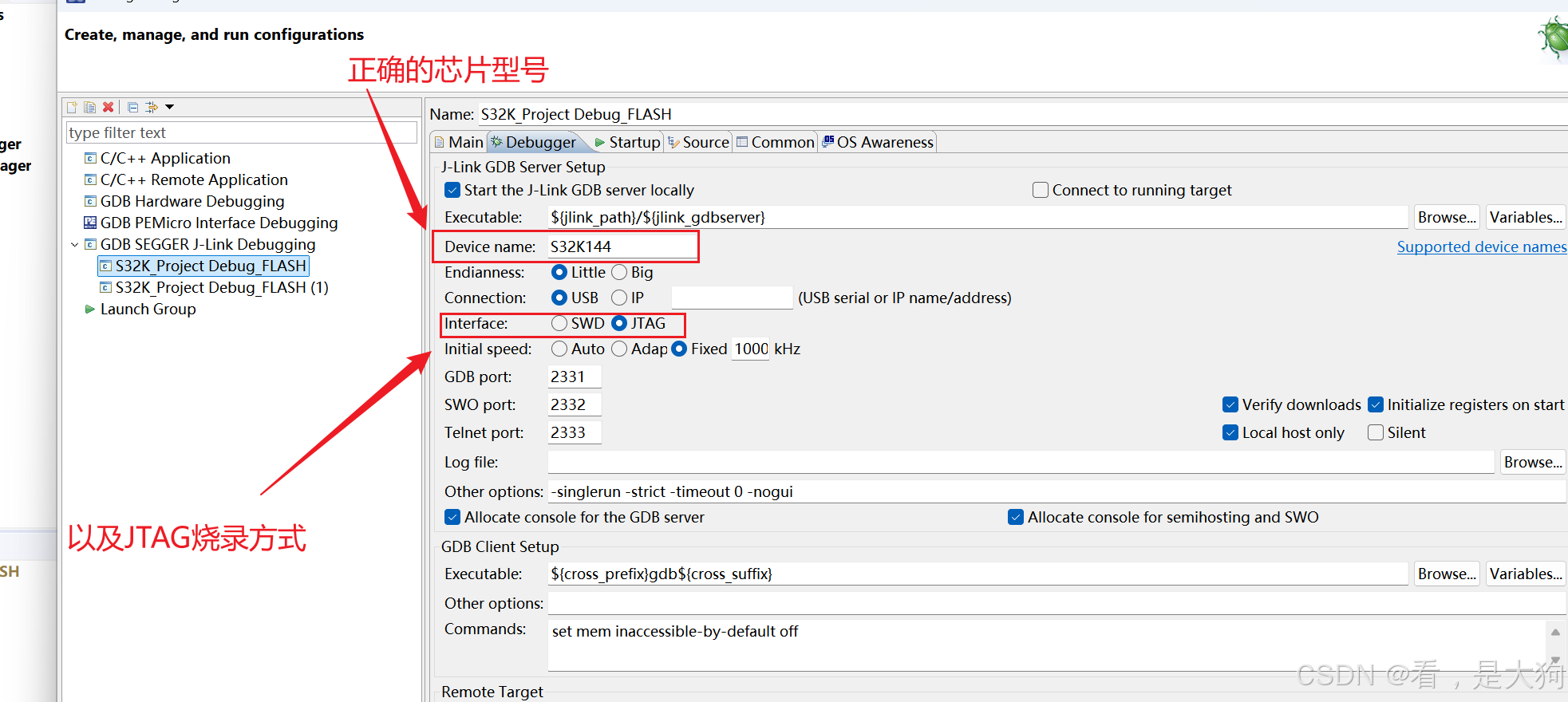Select S32K_Project Debug_FLASH (1) configuration
The image size is (1568, 702).
(x=222, y=287)
